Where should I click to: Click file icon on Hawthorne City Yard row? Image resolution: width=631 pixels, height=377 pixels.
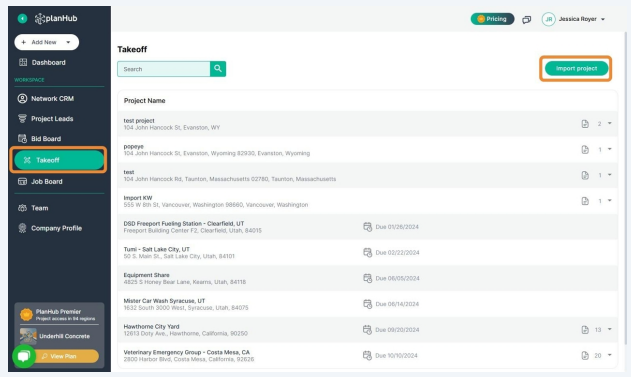pos(585,330)
